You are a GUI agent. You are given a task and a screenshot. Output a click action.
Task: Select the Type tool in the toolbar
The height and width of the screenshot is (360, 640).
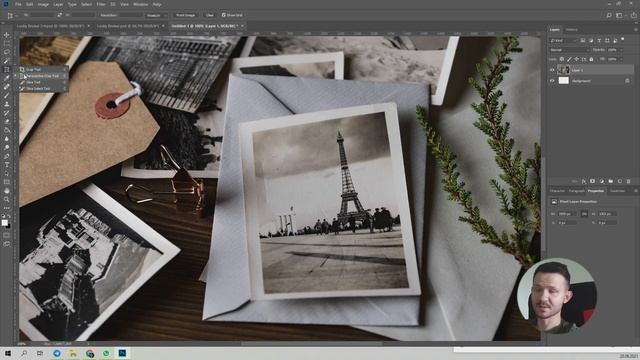[7, 164]
